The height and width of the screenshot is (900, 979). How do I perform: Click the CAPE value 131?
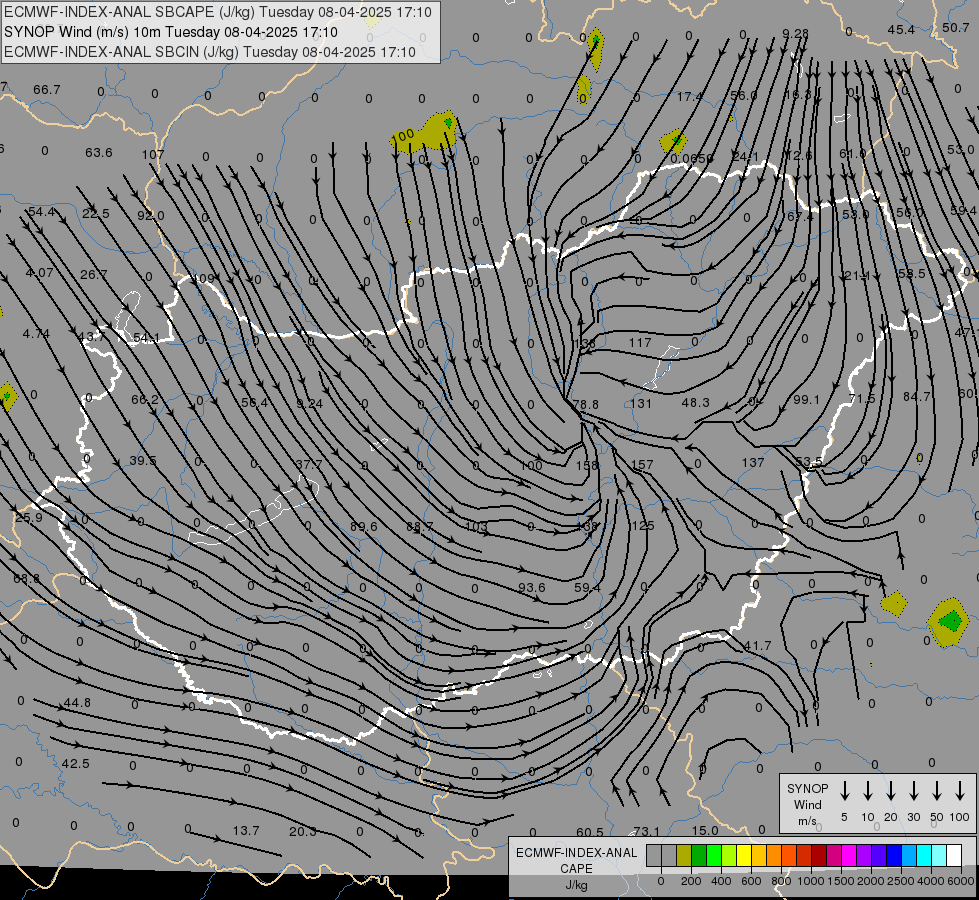[641, 403]
